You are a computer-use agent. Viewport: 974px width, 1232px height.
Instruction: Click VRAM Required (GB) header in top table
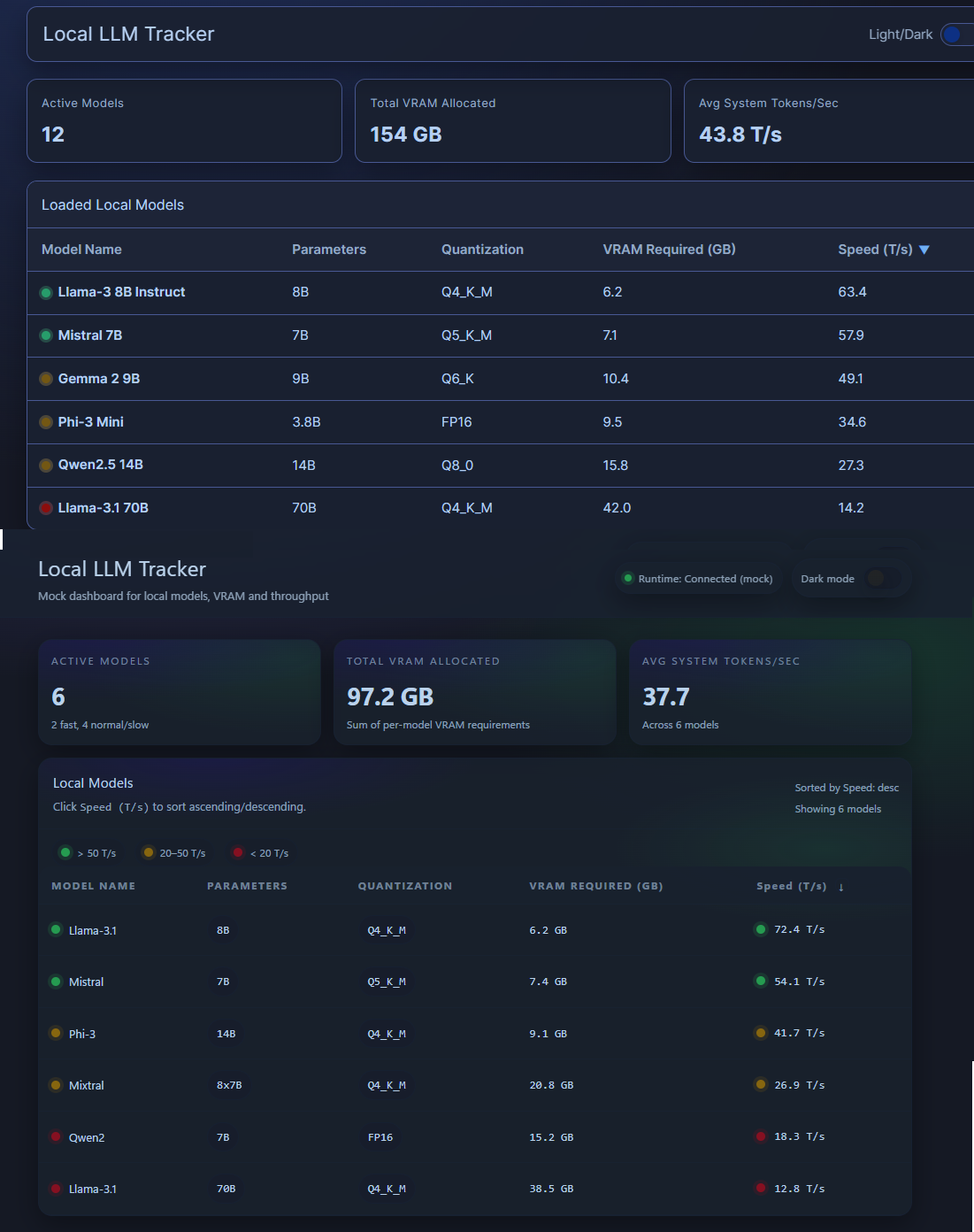(x=669, y=250)
